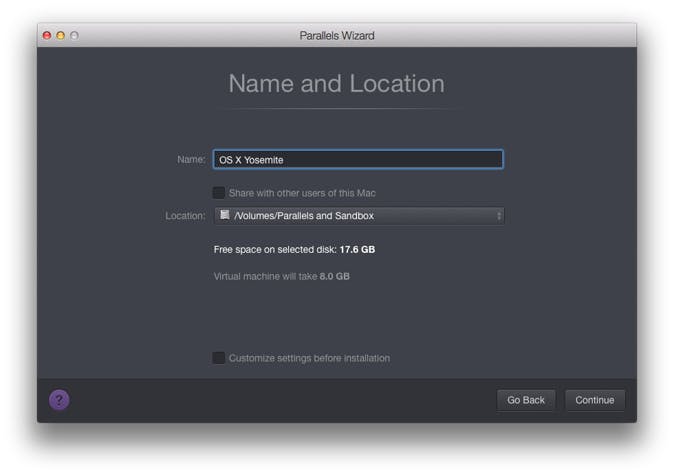Click the Location: field label
Viewport: 674px width, 476px height.
click(x=185, y=215)
